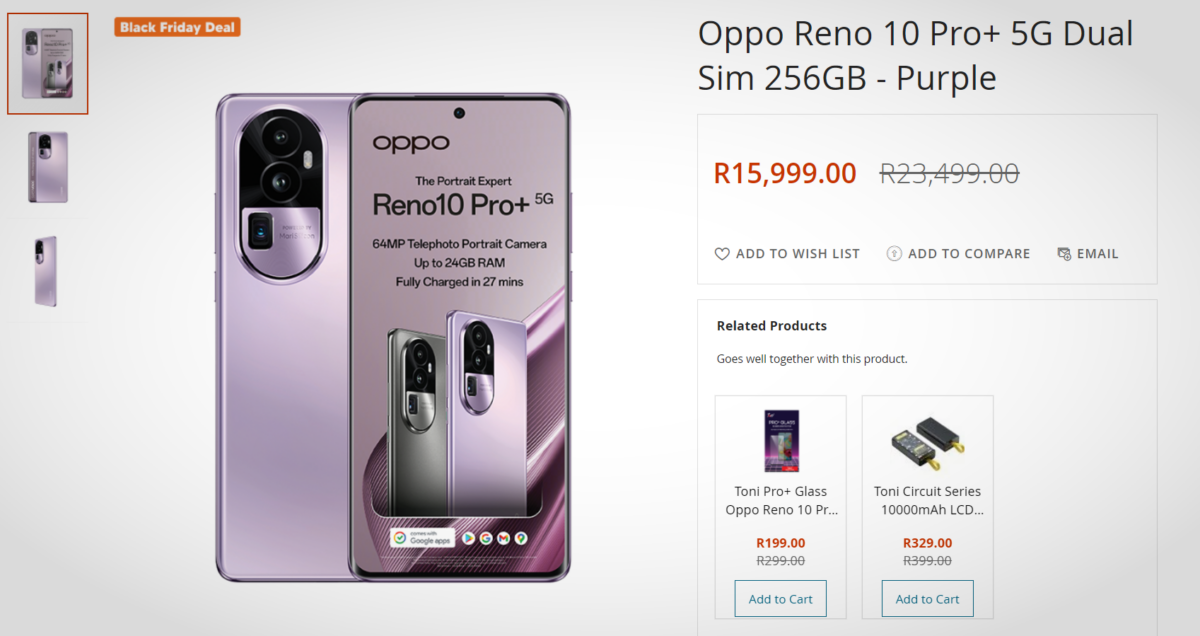
Task: Click the compare icon beside Add to Compare
Action: coord(894,254)
